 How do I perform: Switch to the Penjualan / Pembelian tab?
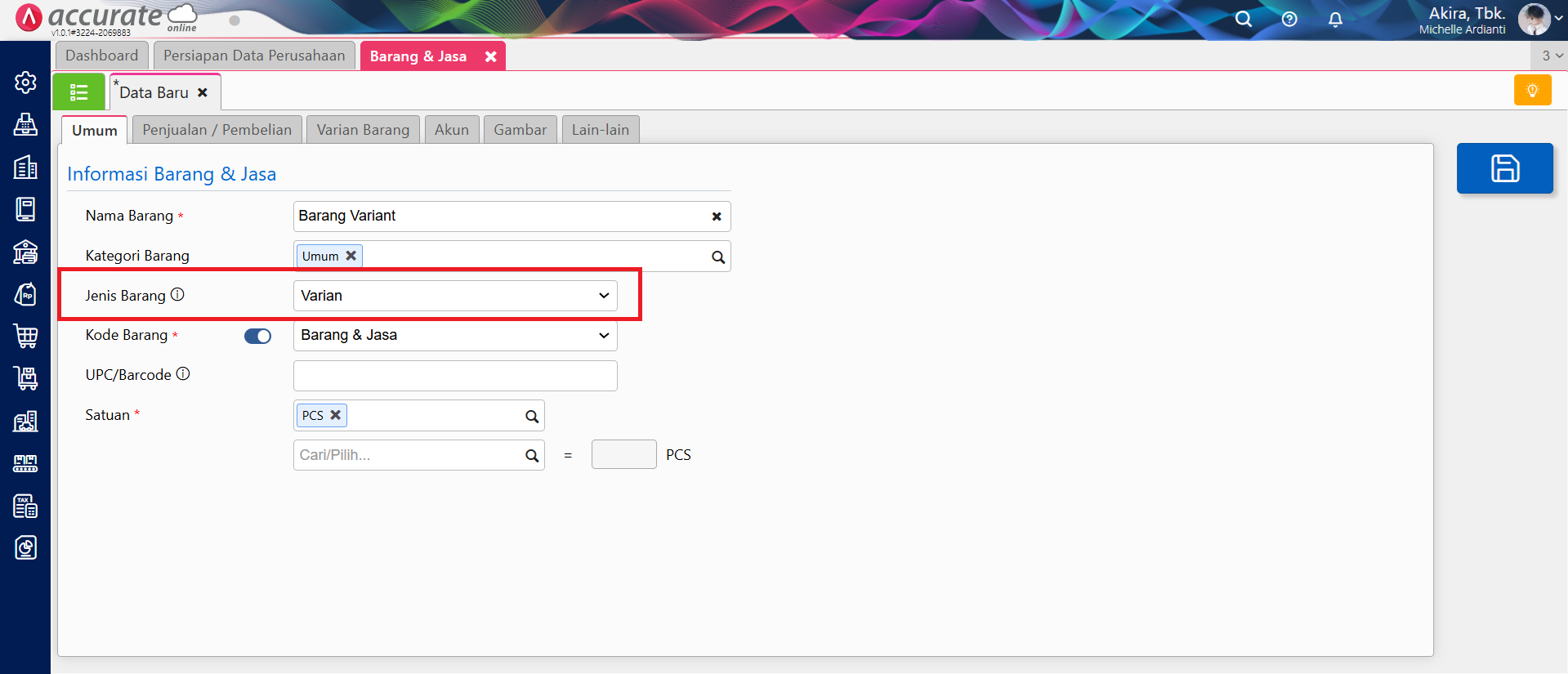pyautogui.click(x=217, y=130)
